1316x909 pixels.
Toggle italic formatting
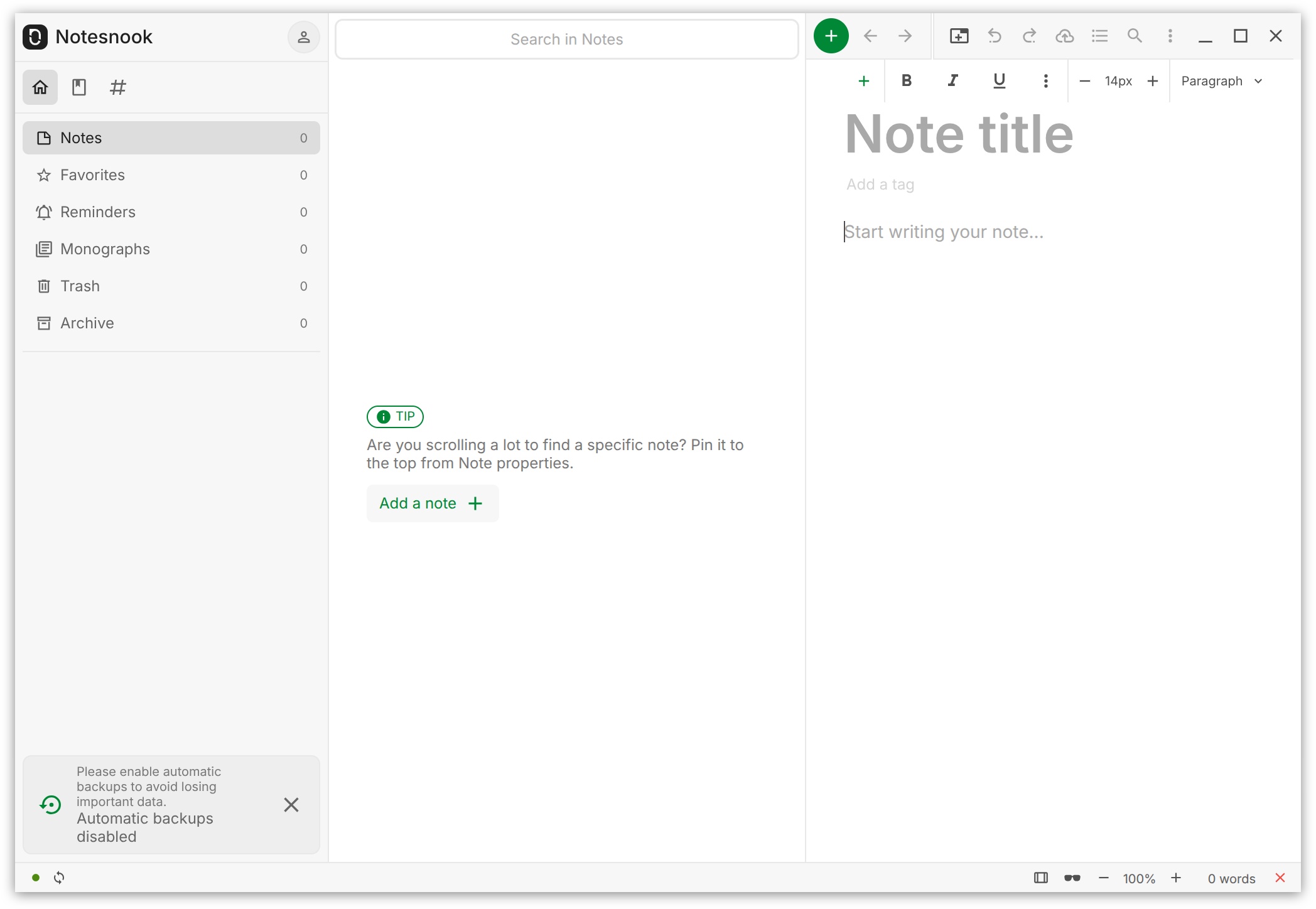tap(953, 81)
